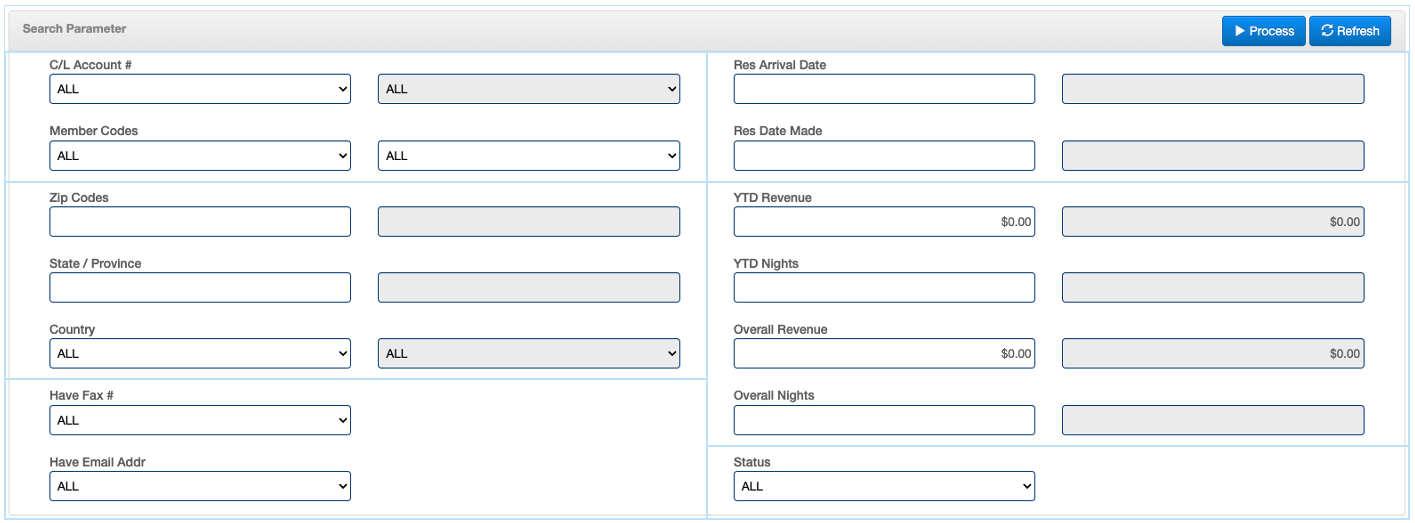Expand the Have Fax # dropdown
The height and width of the screenshot is (523, 1415).
200,420
